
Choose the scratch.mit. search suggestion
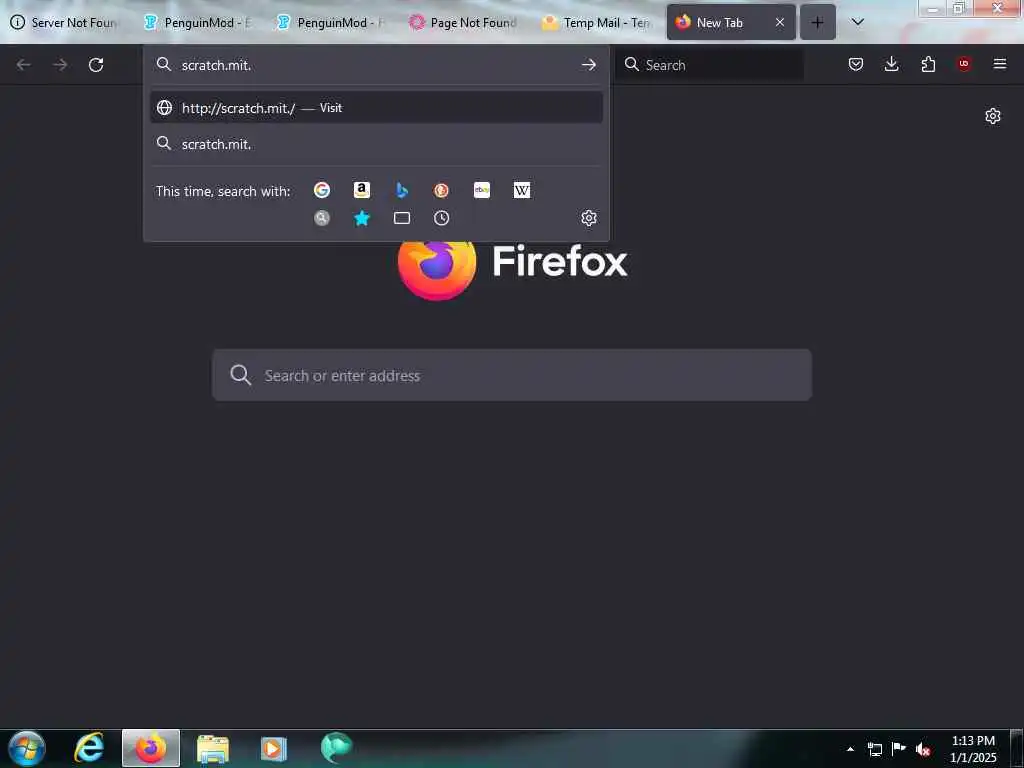[x=376, y=144]
